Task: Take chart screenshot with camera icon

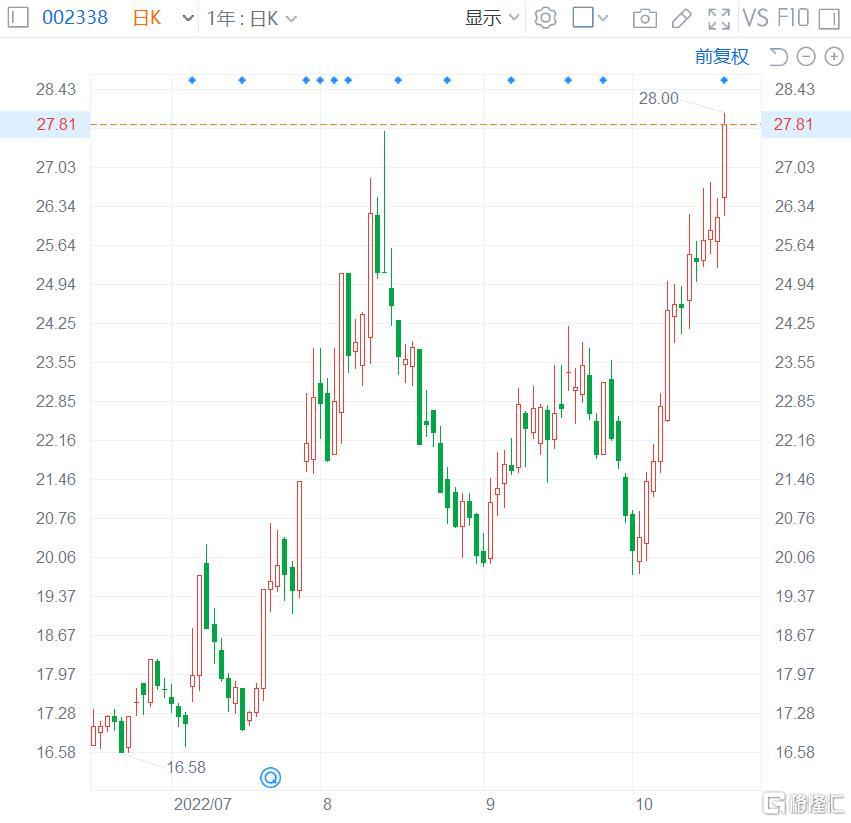Action: coord(645,19)
